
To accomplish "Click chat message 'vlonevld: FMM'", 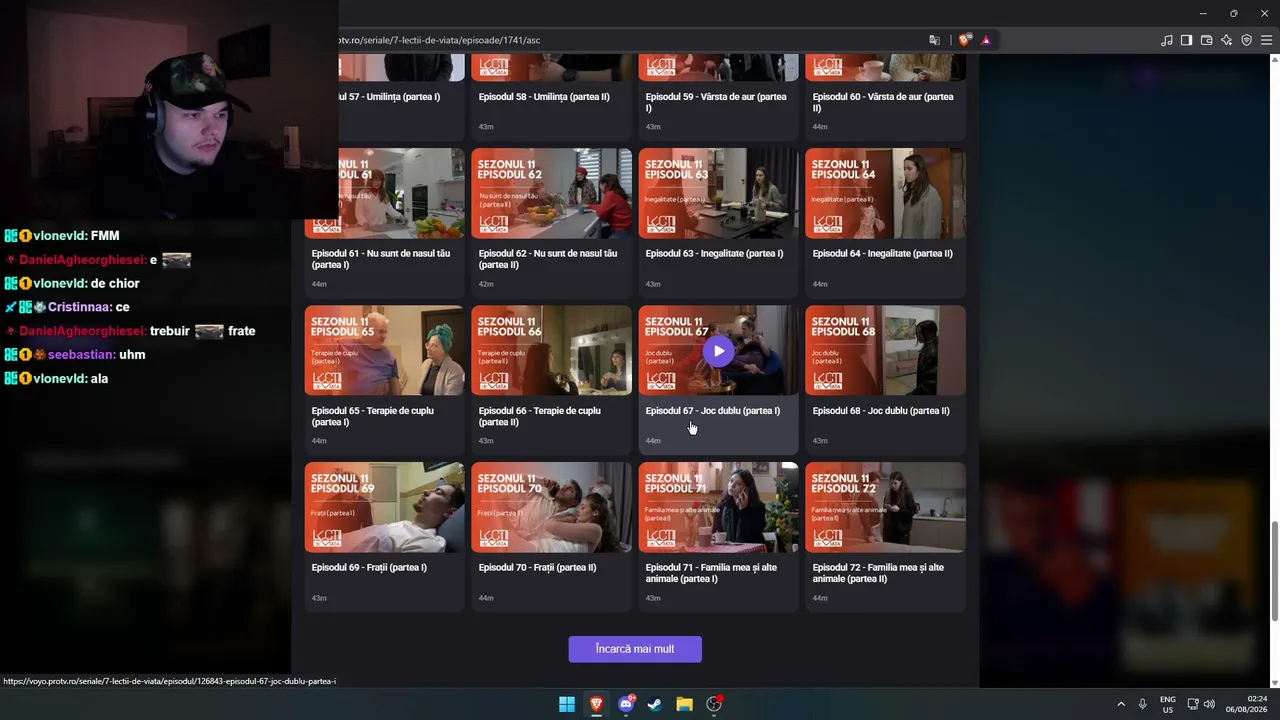I will click(62, 236).
